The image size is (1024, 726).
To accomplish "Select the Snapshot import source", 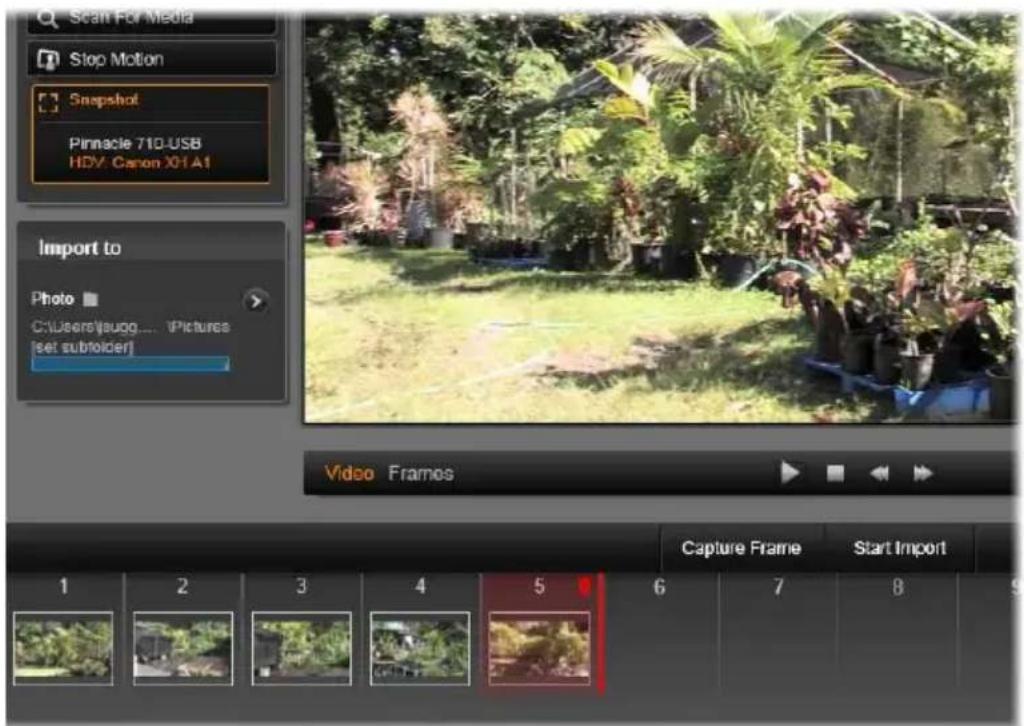I will (x=150, y=103).
